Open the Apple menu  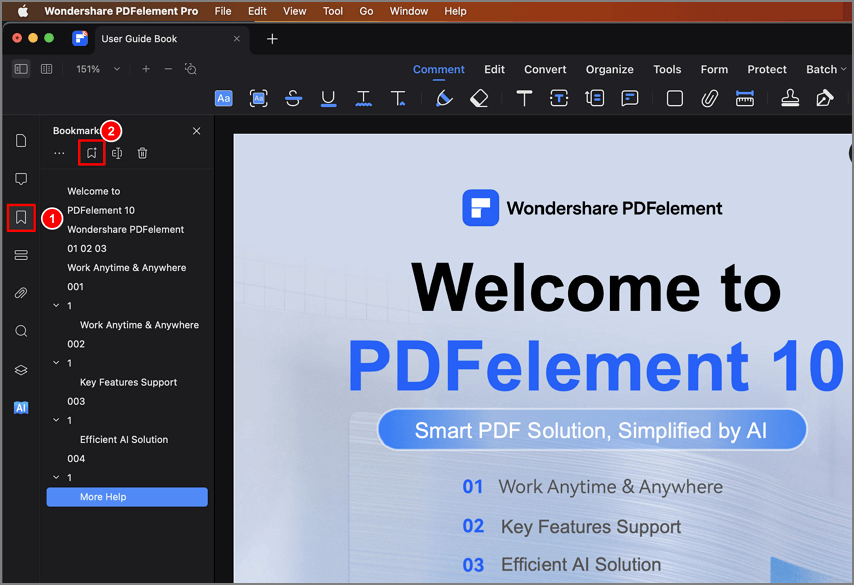[x=22, y=11]
